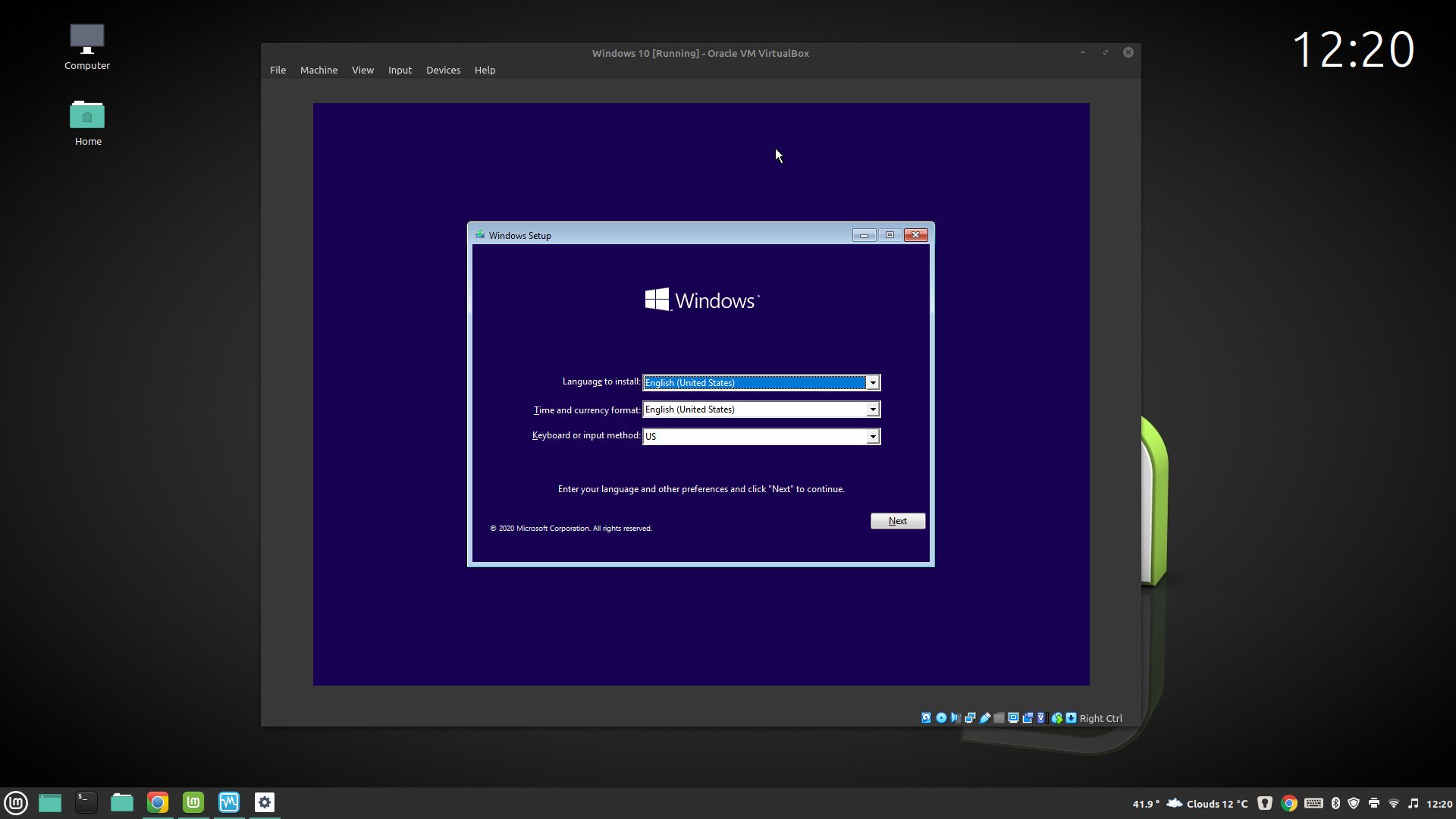Expand the Keyboard or input method dropdown
This screenshot has width=1456, height=819.
click(x=873, y=436)
